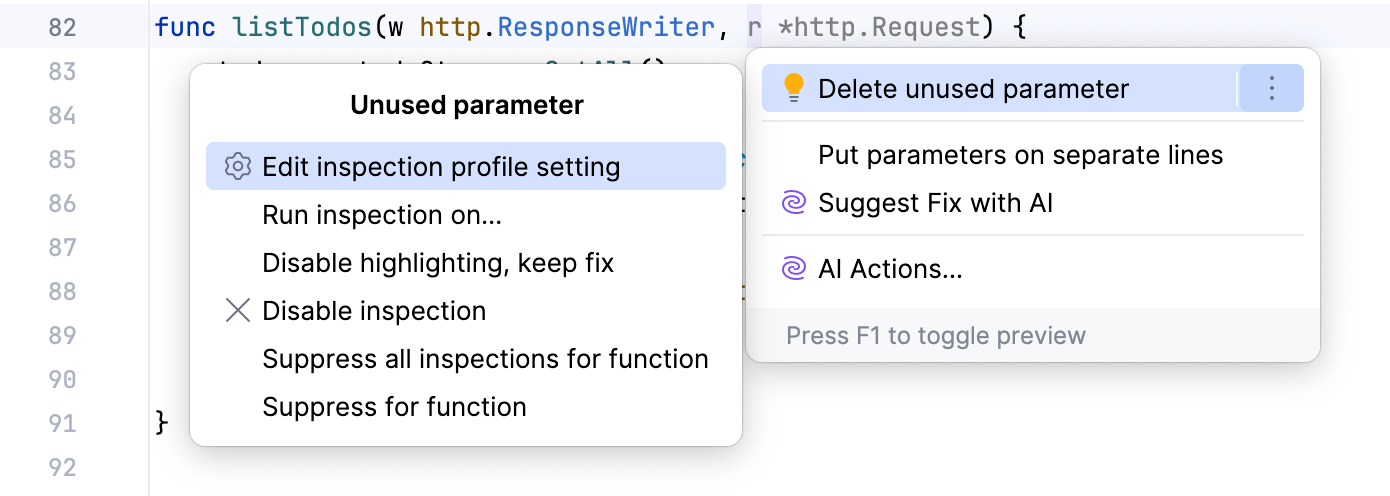
Task: Choose Disable highlighting, keep fix
Action: click(x=438, y=263)
